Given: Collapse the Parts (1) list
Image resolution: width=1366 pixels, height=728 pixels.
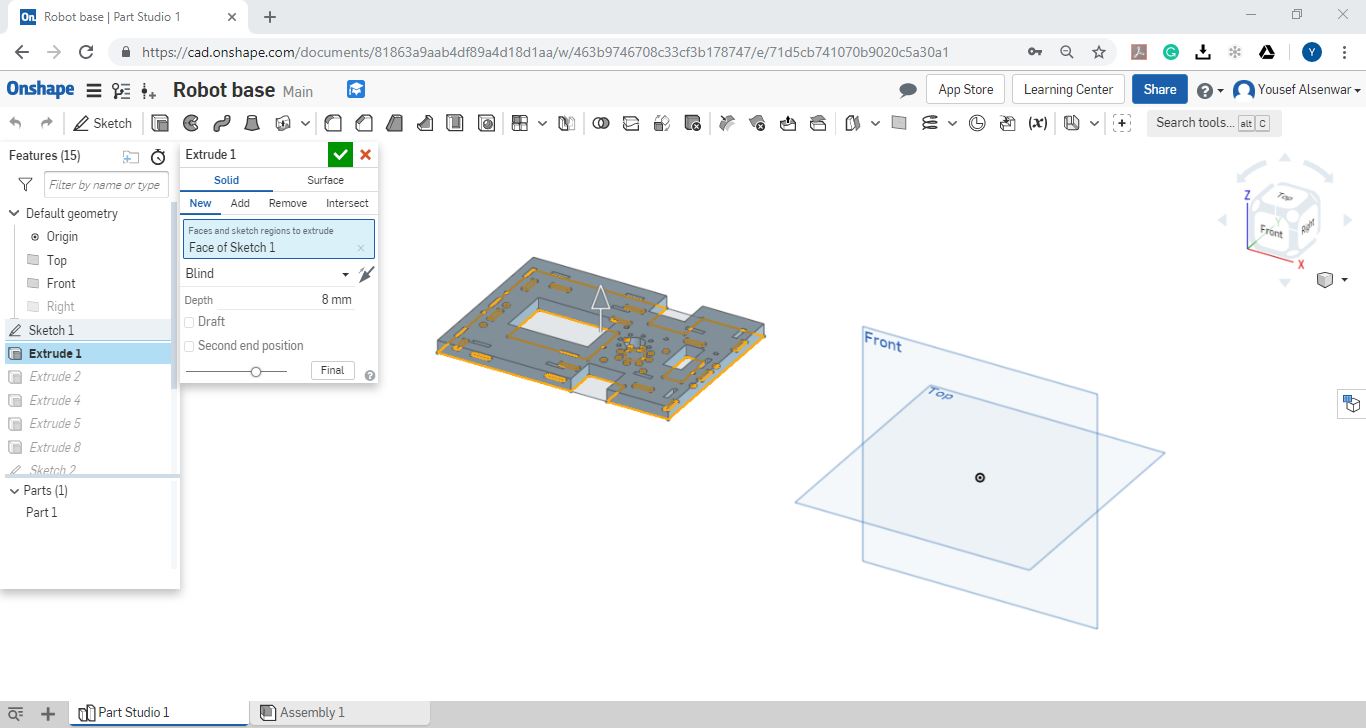Looking at the screenshot, I should (x=14, y=491).
